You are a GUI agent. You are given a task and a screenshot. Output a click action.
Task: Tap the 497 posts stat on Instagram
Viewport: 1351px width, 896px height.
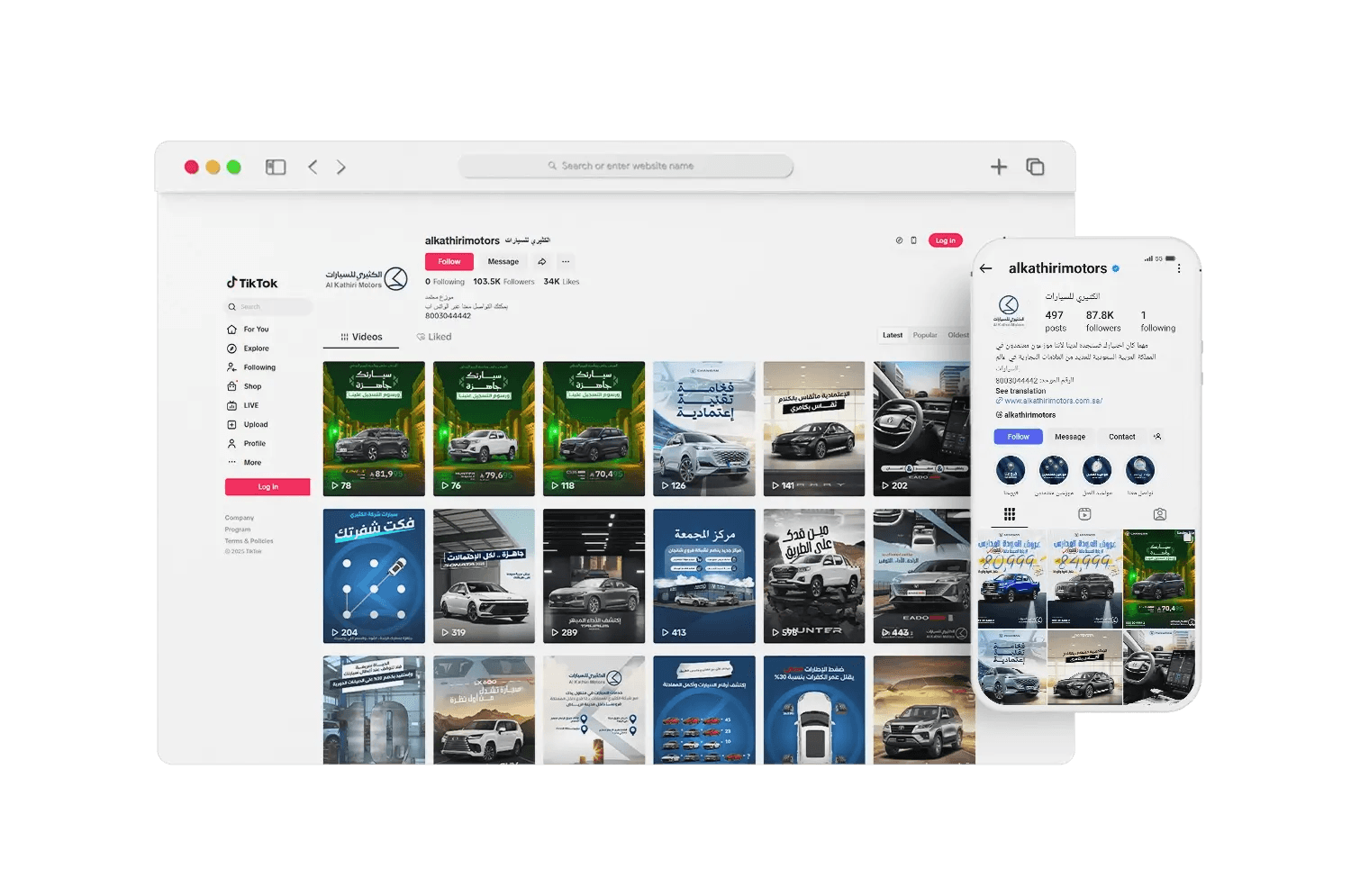[1056, 321]
